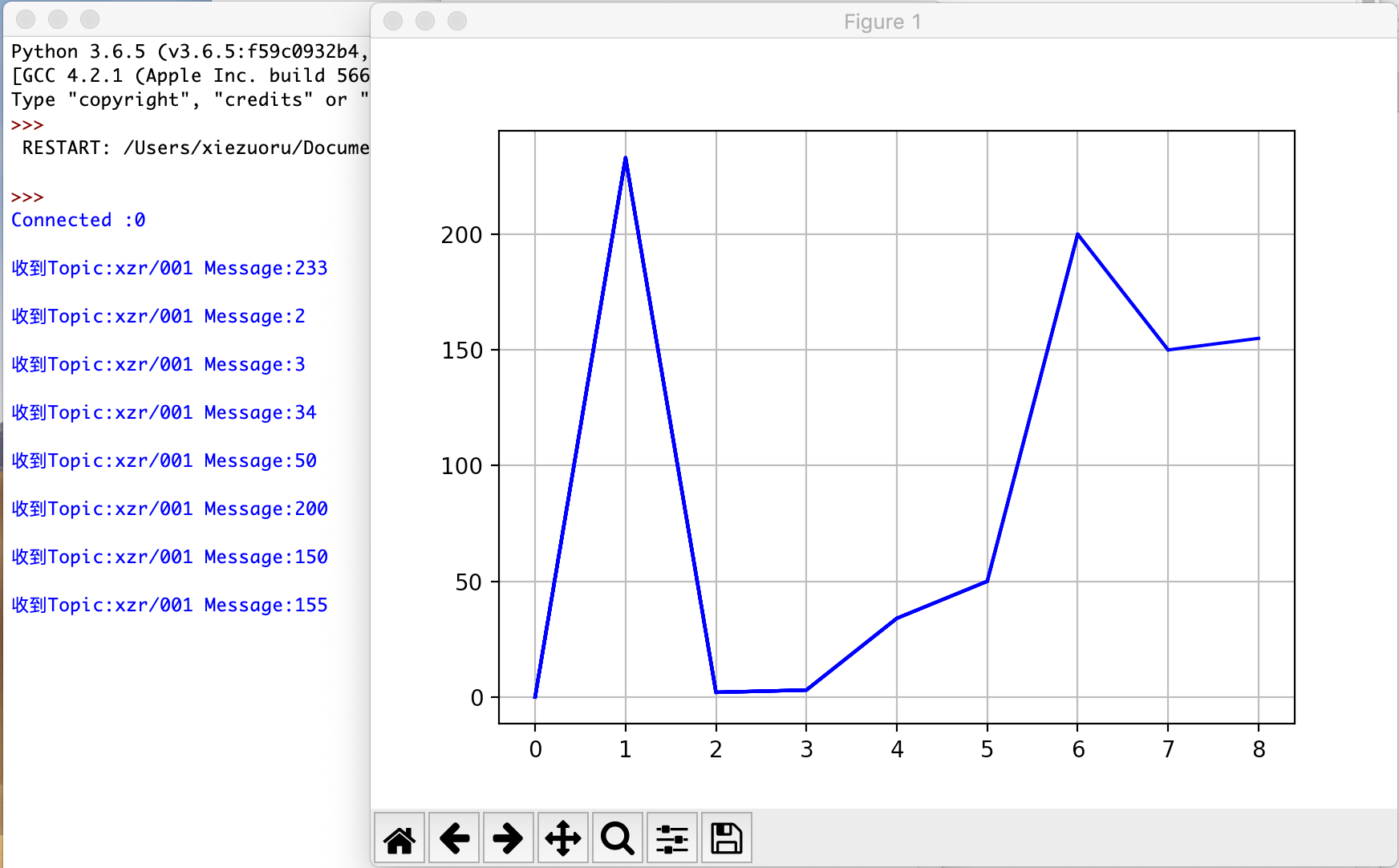Click the x-axis tick label 8
This screenshot has width=1399, height=868.
[1259, 749]
